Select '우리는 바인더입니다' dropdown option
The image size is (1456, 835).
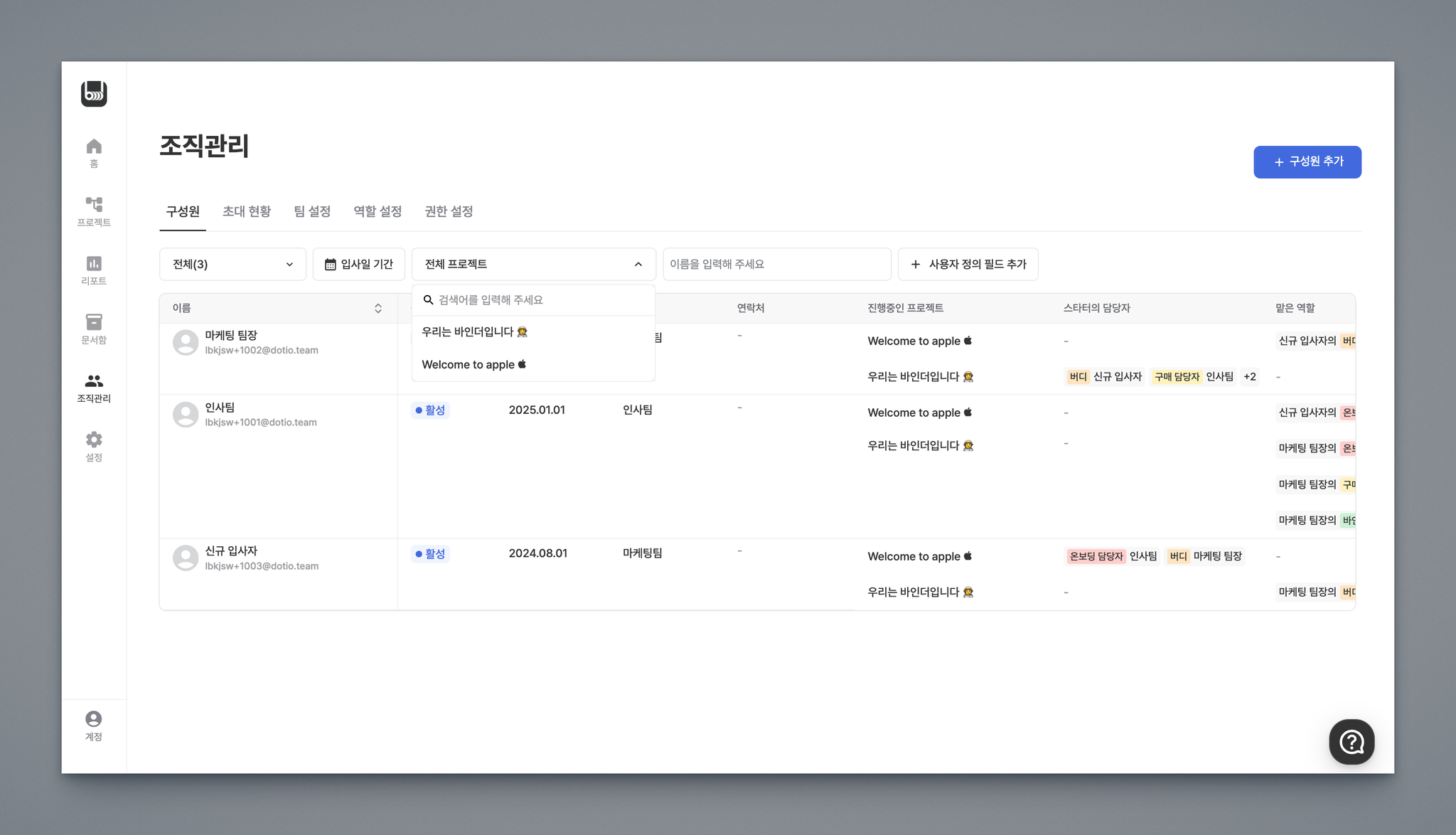[474, 332]
